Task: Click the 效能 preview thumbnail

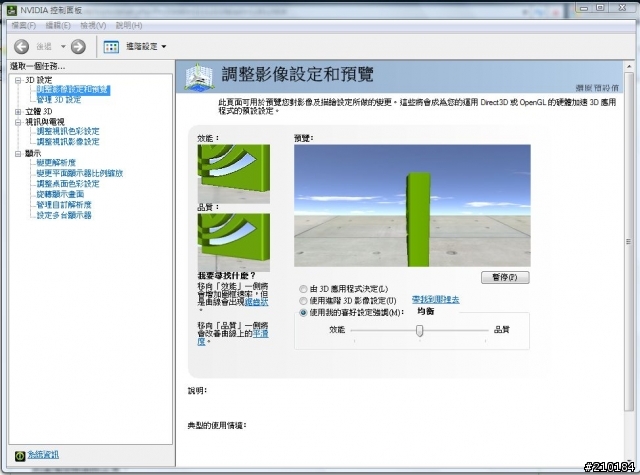Action: pos(233,174)
